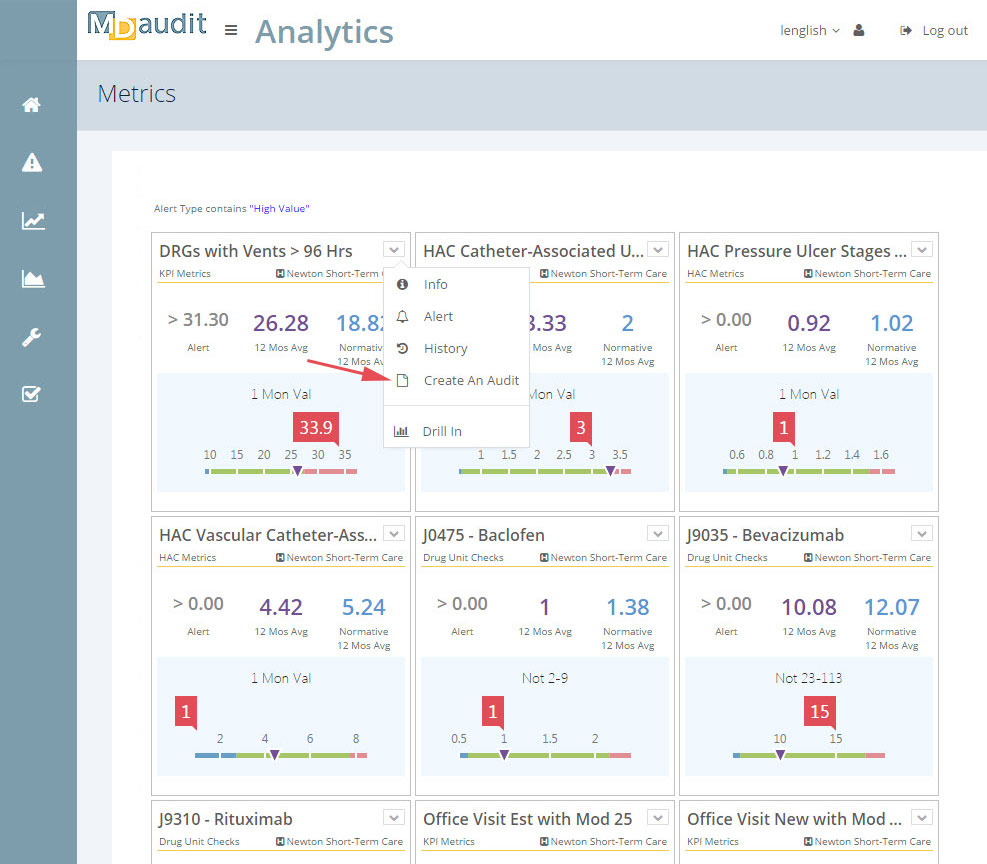This screenshot has width=987, height=864.
Task: Click the 15 marker on Bevacizumab gauge
Action: 820,712
